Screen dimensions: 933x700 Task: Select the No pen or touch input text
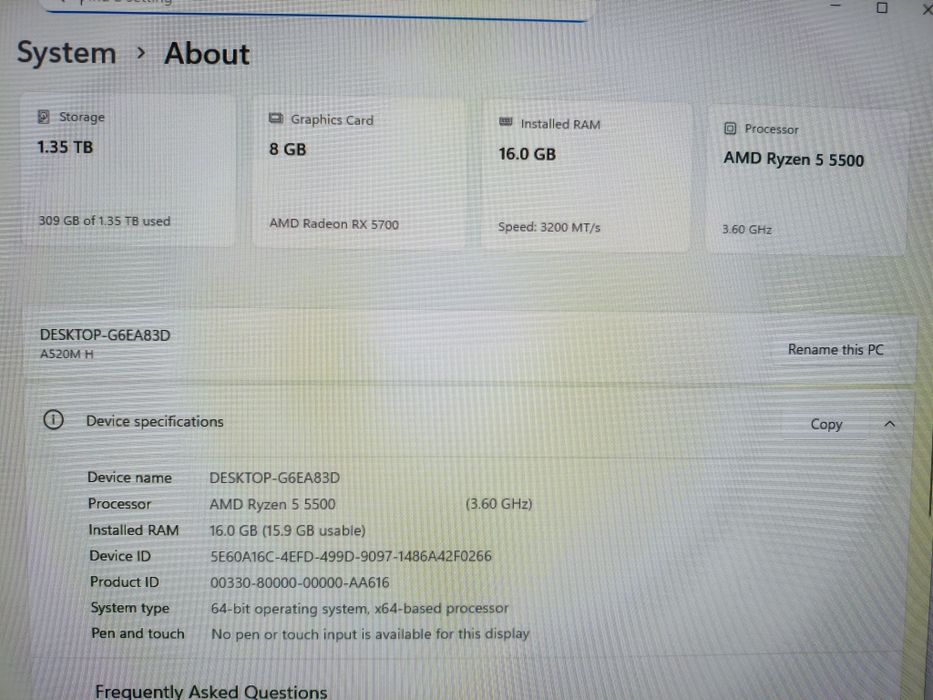[x=370, y=634]
